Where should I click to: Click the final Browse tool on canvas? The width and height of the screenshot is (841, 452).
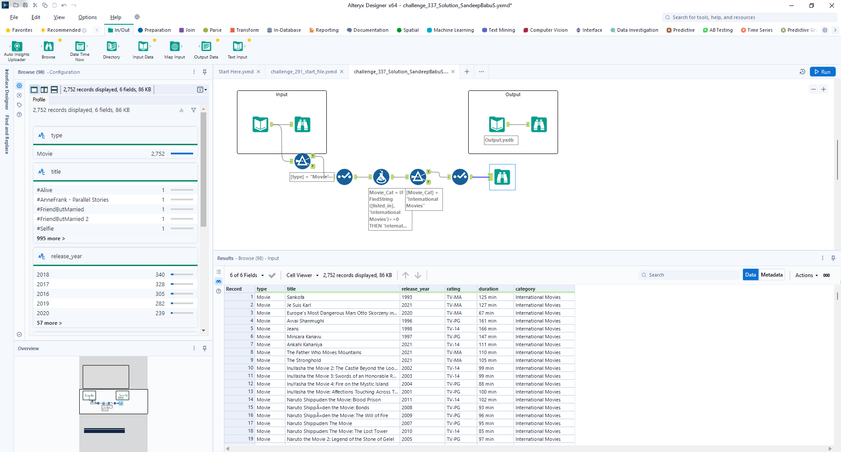[502, 177]
